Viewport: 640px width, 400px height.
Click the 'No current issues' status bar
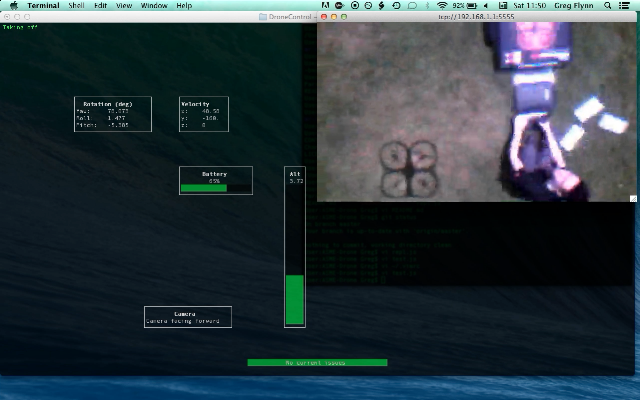317,362
